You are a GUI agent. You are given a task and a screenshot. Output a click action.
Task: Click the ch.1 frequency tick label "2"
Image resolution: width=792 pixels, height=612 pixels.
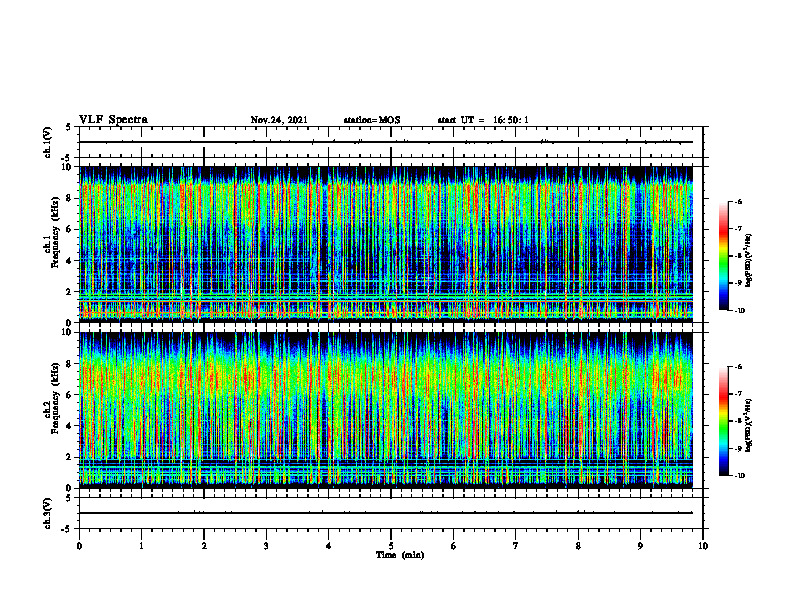pos(70,292)
